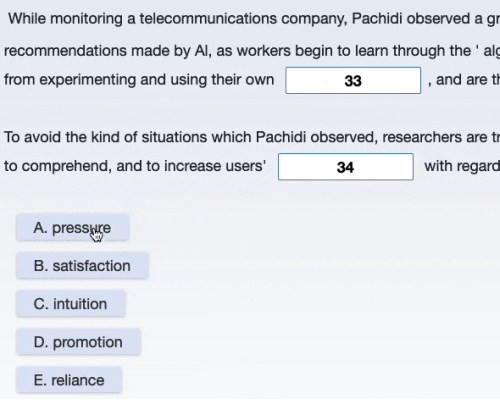The image size is (500, 400).
Task: Choose the B. satisfaction option
Action: [x=82, y=266]
